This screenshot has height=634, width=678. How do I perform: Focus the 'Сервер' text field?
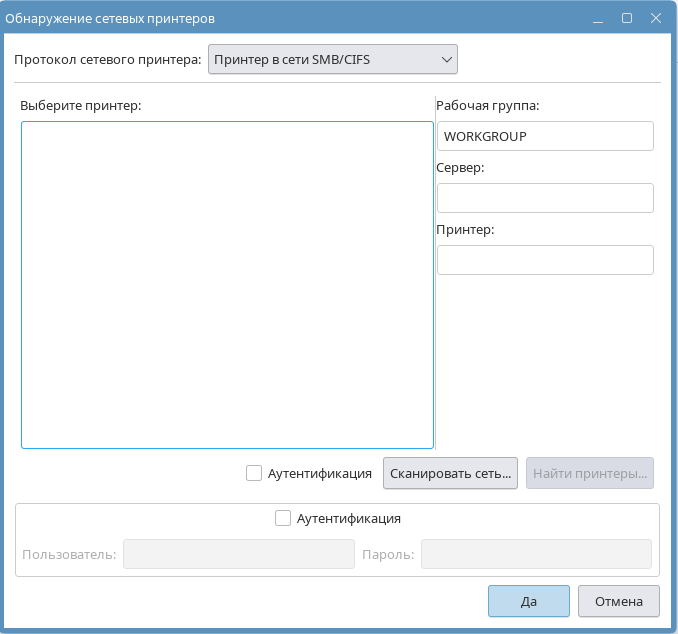(545, 198)
